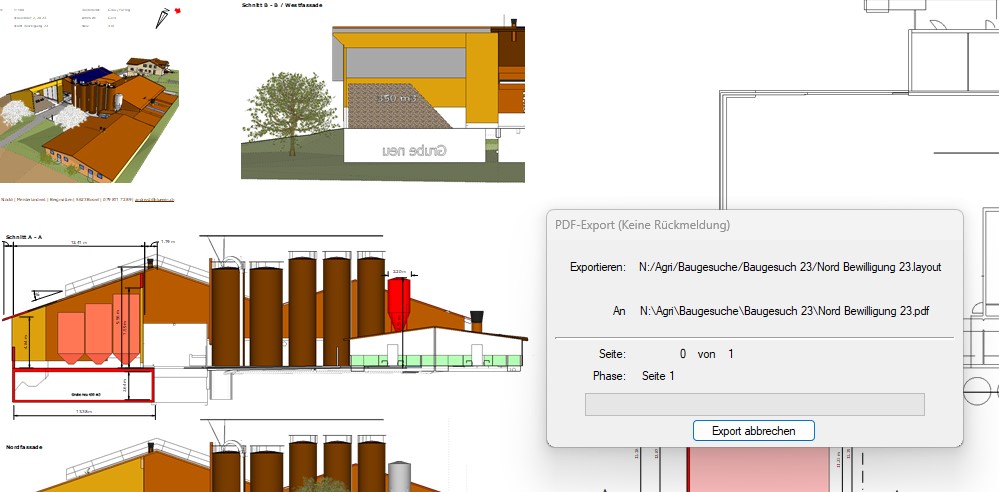Select the red silo in the elevation
Screen dimensions: 999x492
coord(399,302)
